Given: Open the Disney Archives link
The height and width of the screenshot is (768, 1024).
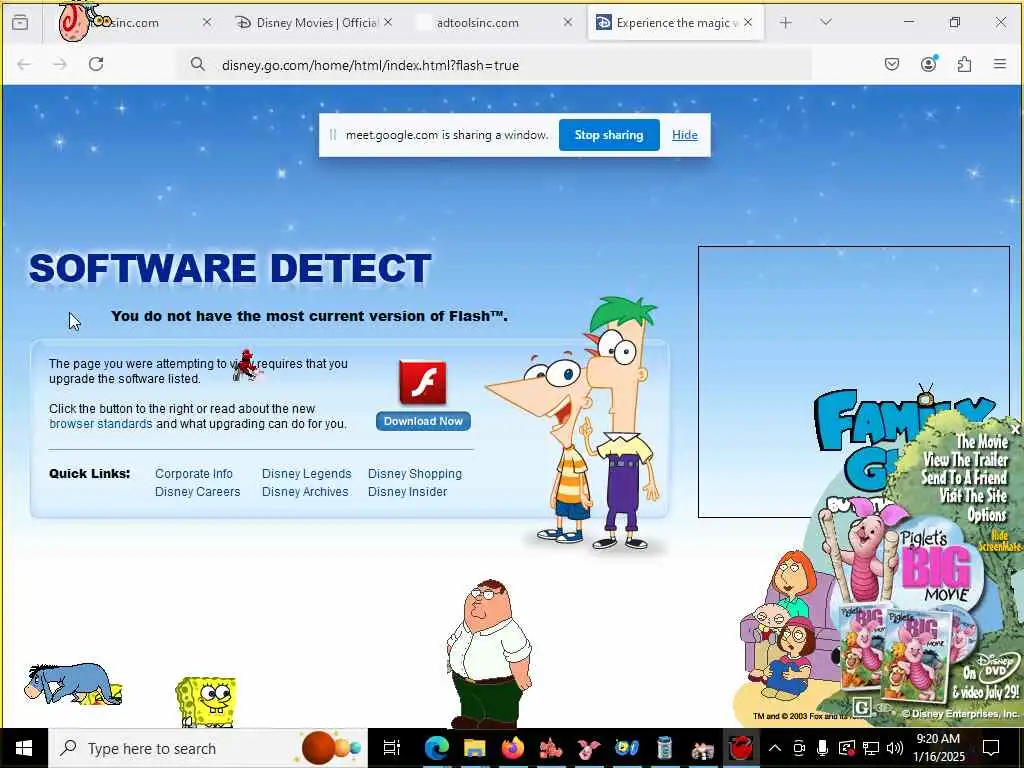Looking at the screenshot, I should (x=305, y=492).
